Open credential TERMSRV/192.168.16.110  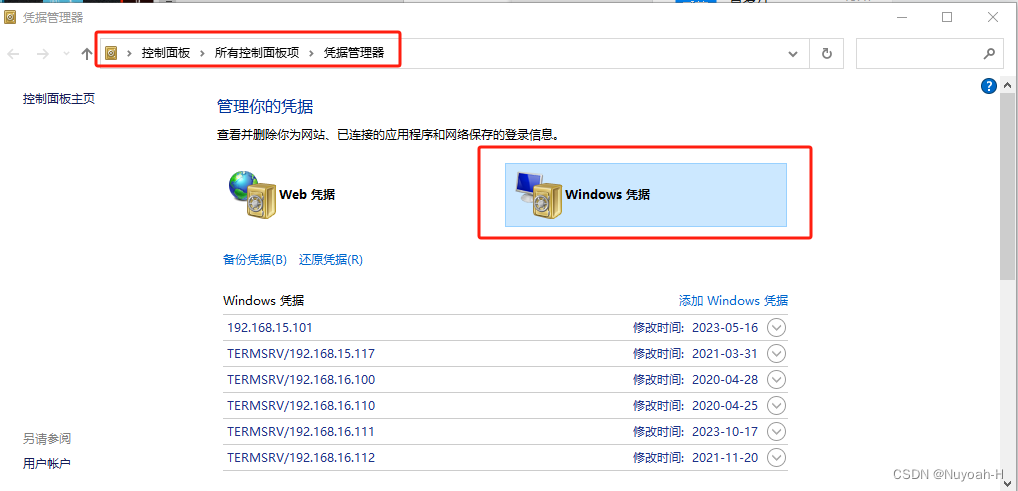pyautogui.click(x=301, y=406)
